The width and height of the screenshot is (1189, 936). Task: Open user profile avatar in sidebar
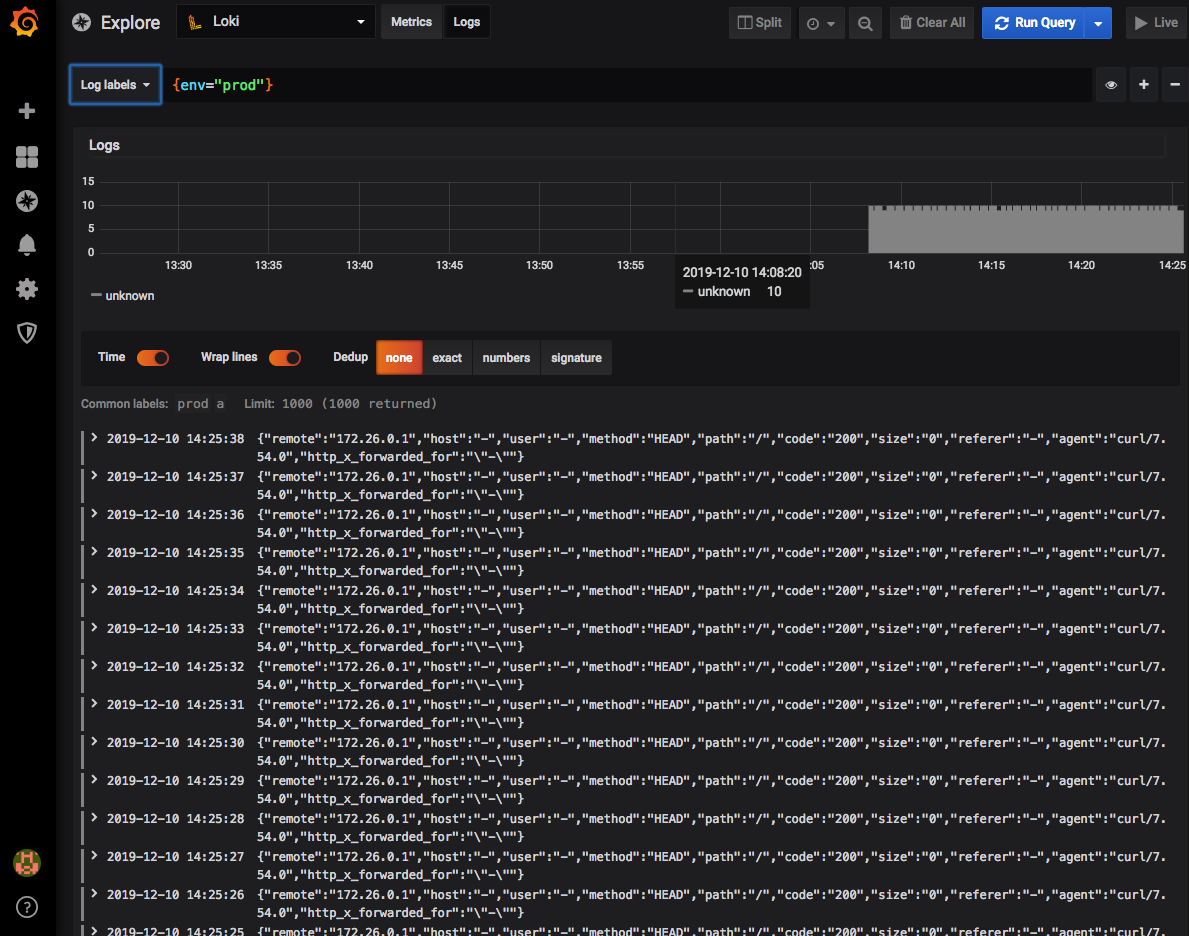click(27, 862)
